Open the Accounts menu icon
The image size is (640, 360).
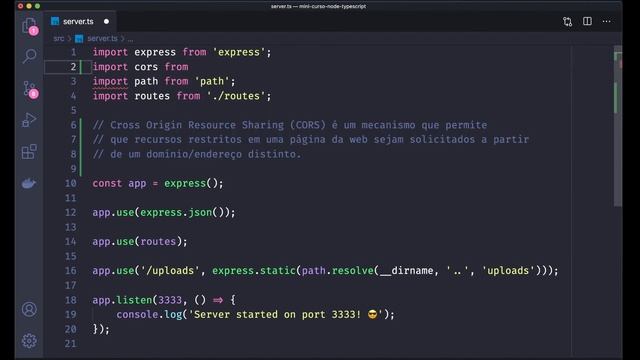[x=29, y=309]
